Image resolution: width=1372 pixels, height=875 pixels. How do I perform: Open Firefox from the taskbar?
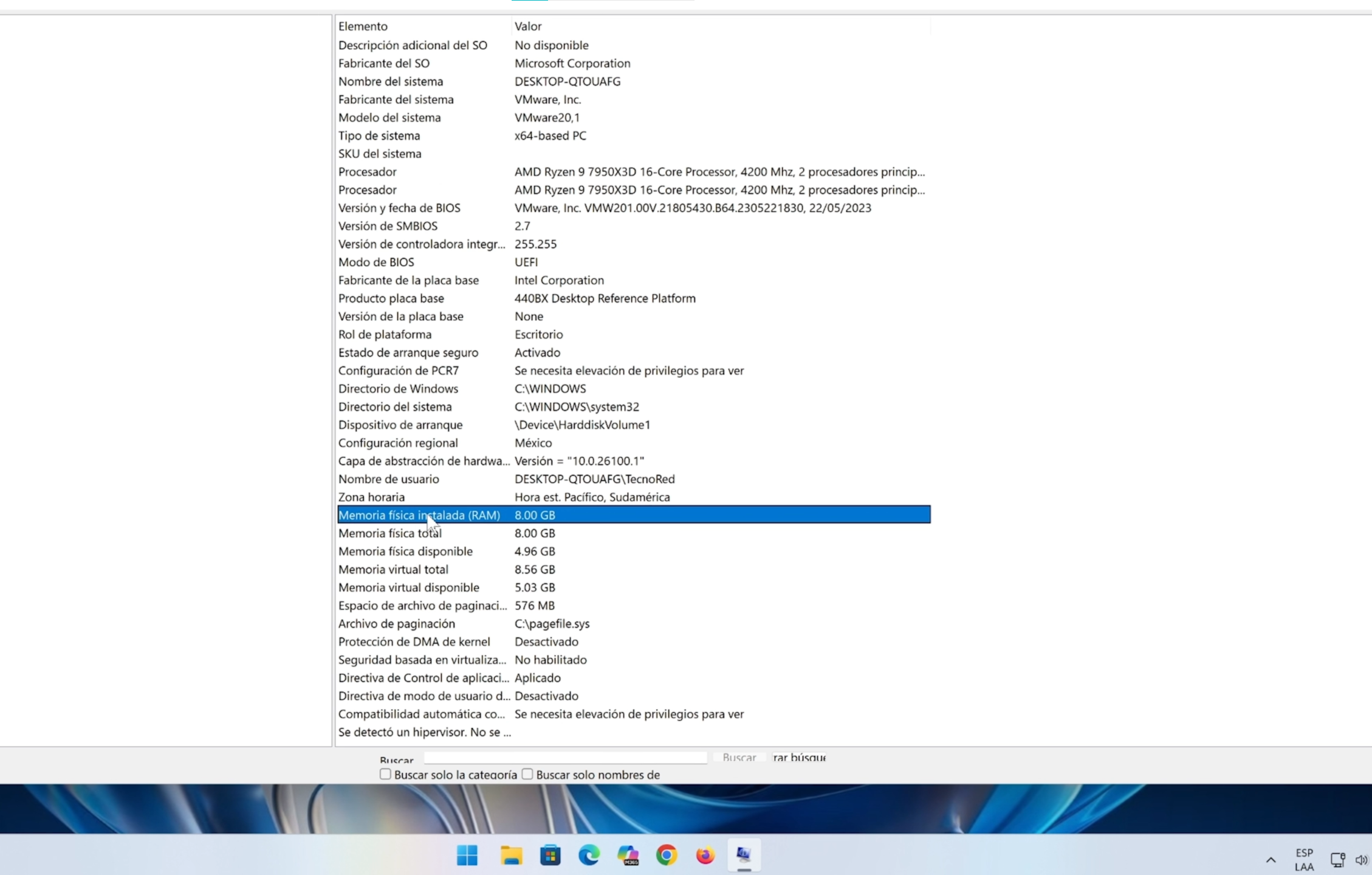pos(705,855)
